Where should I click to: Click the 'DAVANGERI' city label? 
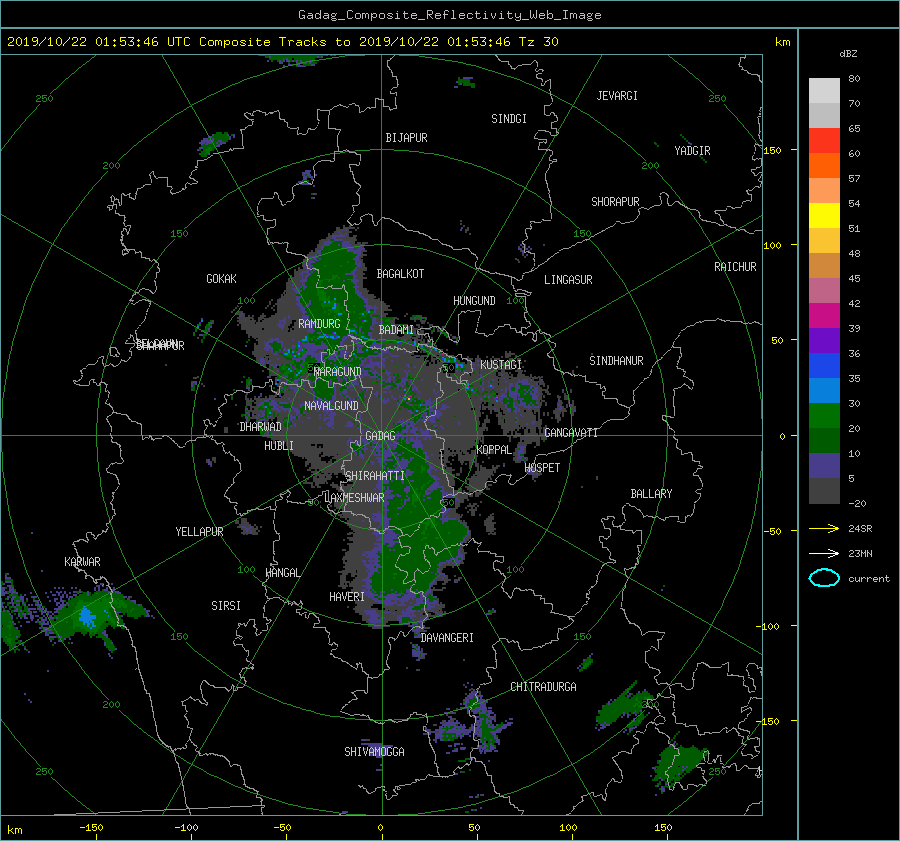pyautogui.click(x=447, y=638)
